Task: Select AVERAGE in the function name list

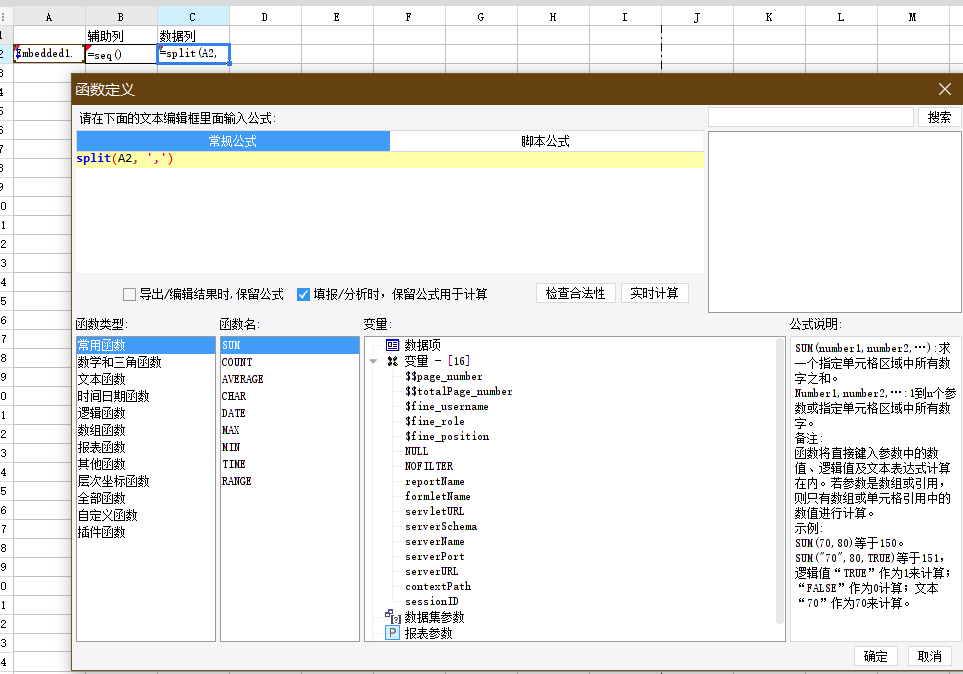Action: click(290, 379)
